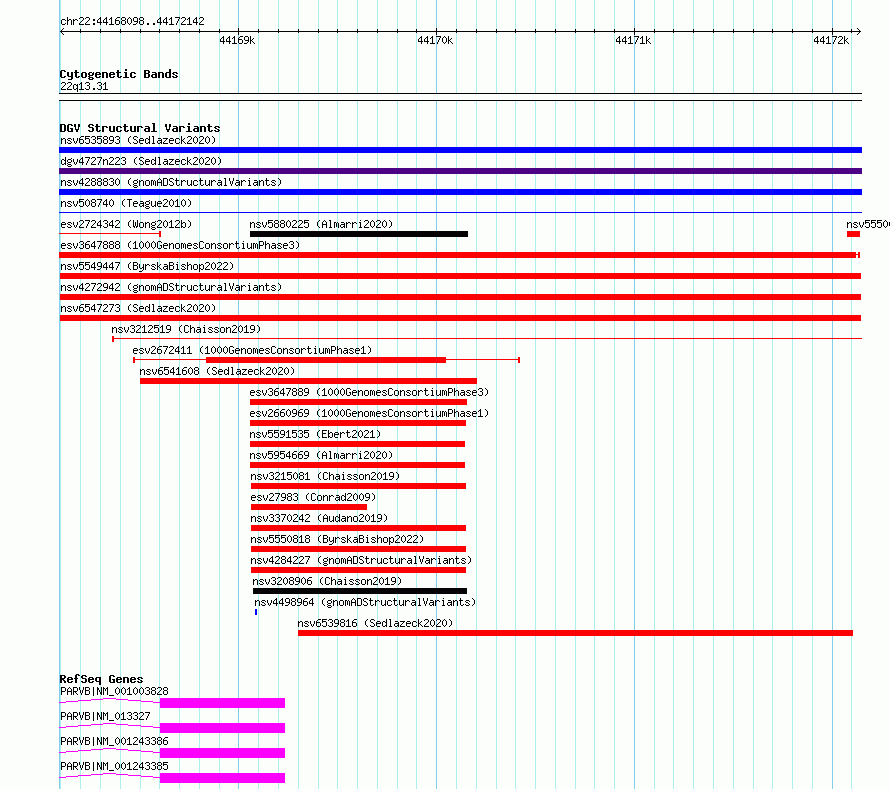890x789 pixels.
Task: Click nsv4284227 (gnomADStructuralVariants) label
Action: (x=361, y=560)
